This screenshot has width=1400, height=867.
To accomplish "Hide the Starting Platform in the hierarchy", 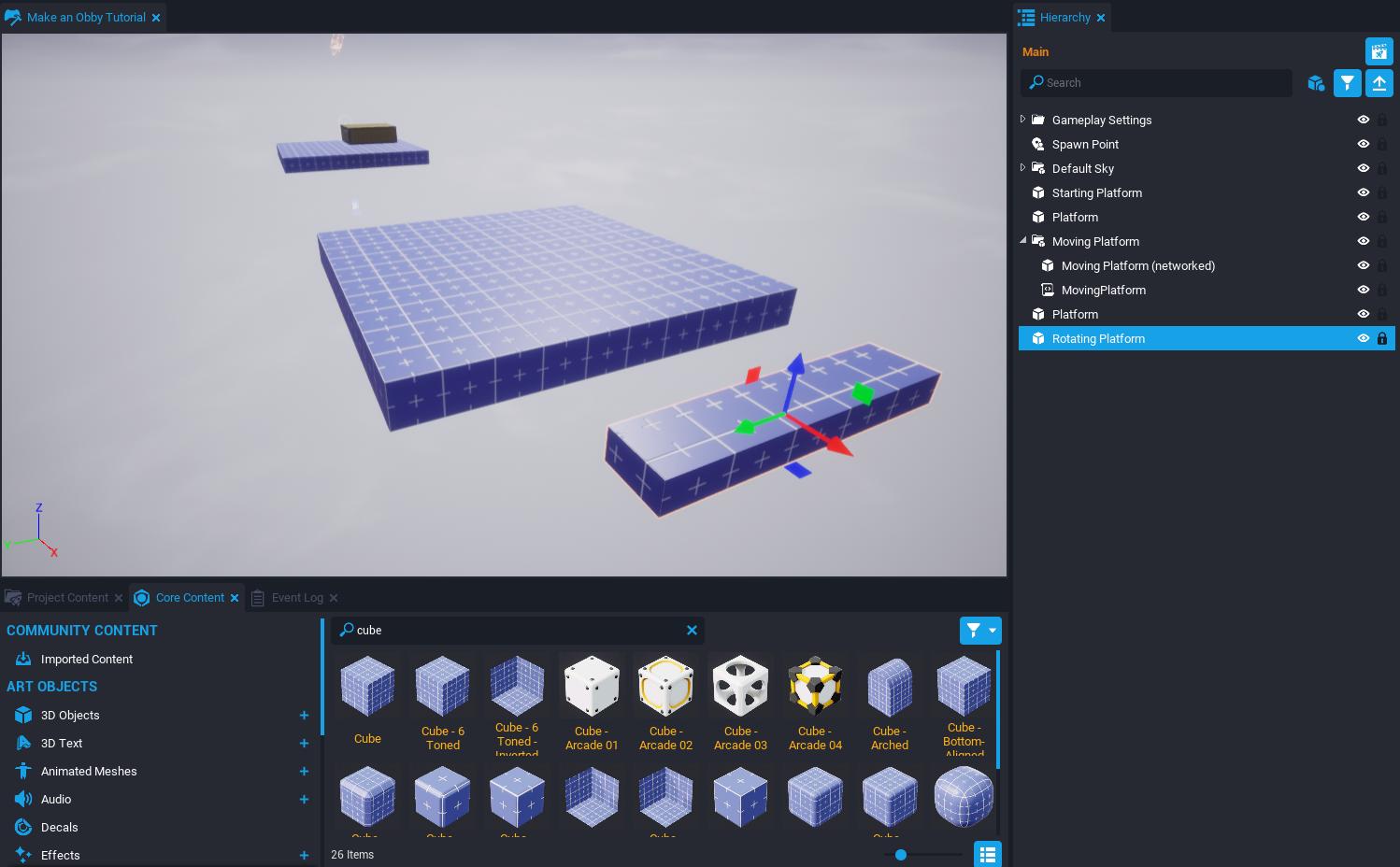I will coord(1363,192).
